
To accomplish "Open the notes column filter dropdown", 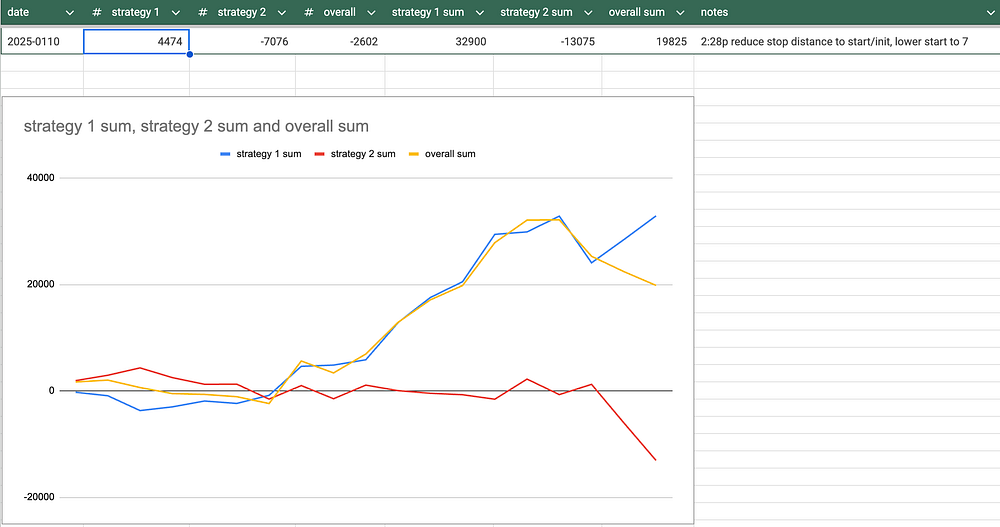I will (x=990, y=13).
